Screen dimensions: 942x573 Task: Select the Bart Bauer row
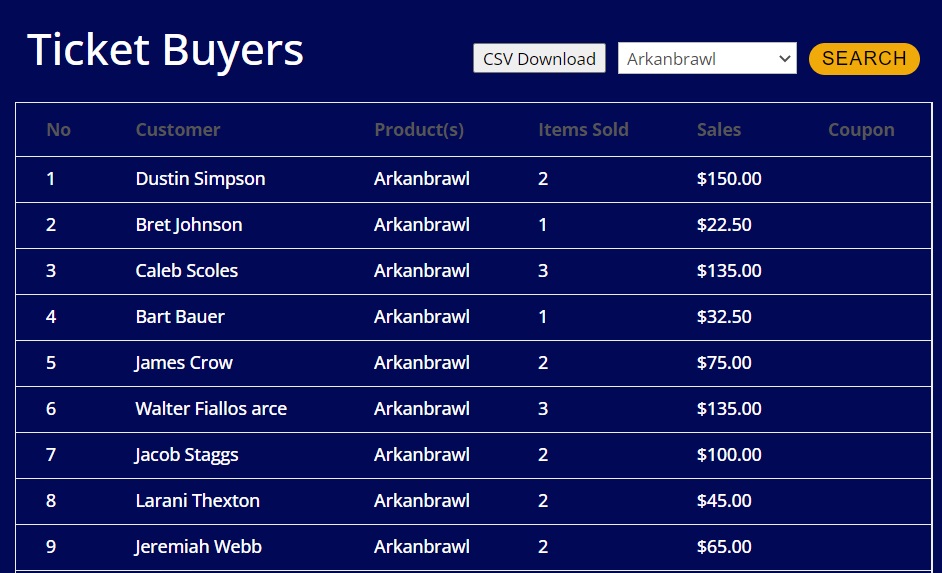pyautogui.click(x=180, y=317)
